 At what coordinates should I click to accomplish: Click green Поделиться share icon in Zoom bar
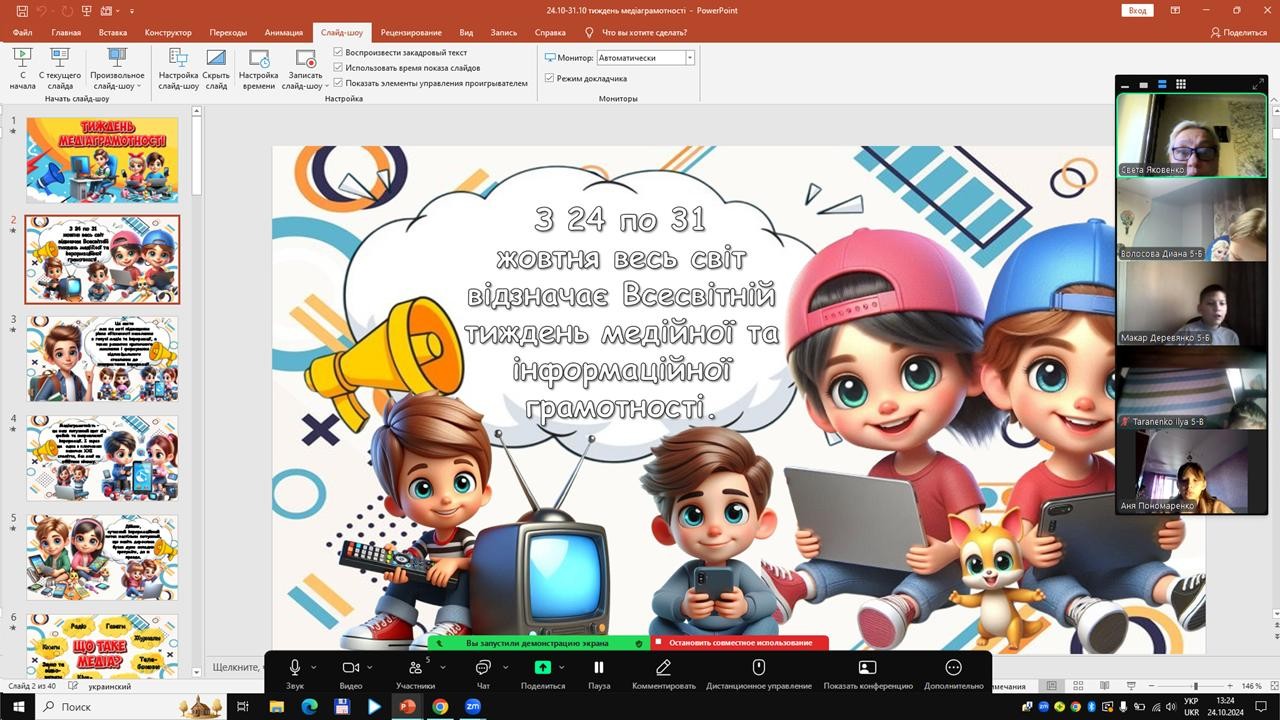pyautogui.click(x=543, y=667)
